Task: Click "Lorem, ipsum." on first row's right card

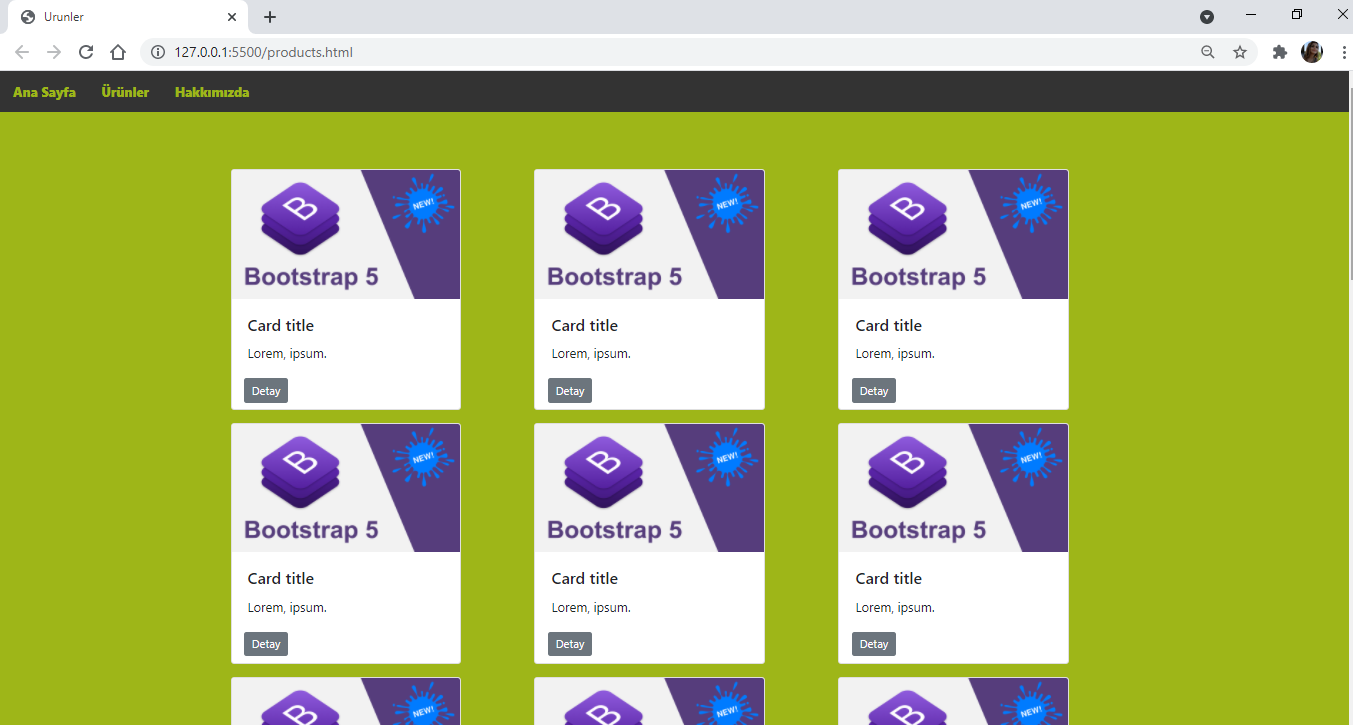Action: [895, 354]
